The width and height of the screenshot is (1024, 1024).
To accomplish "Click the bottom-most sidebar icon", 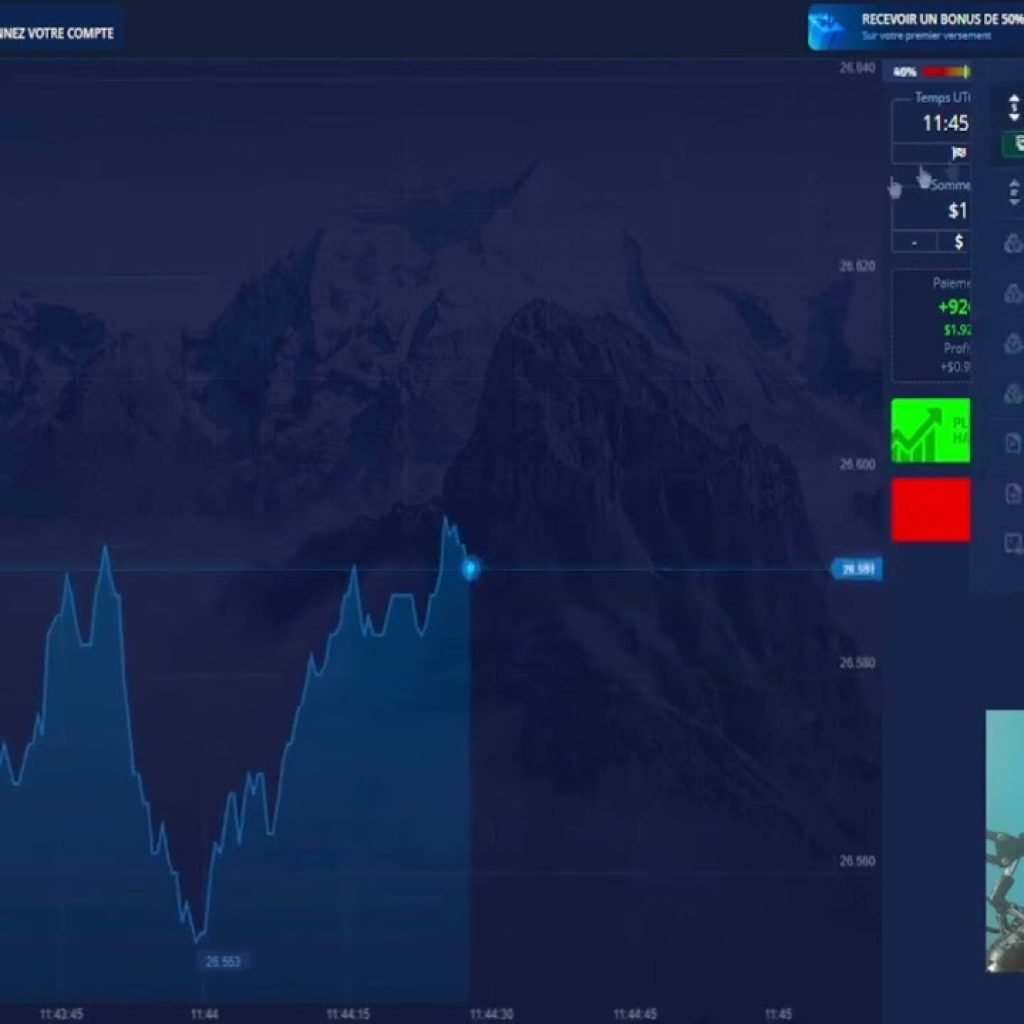I will point(1013,543).
